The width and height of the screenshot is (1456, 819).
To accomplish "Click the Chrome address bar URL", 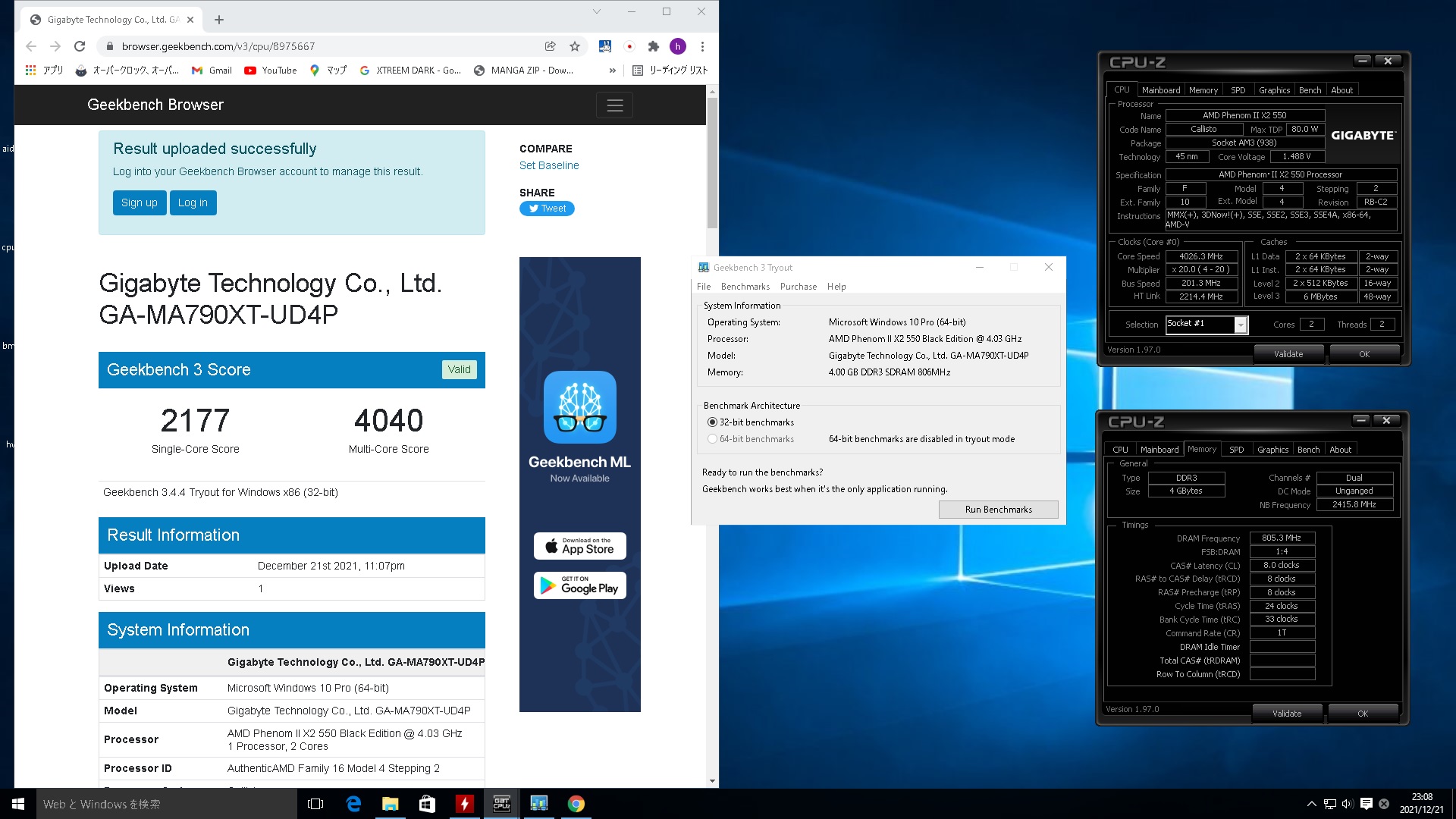I will pyautogui.click(x=218, y=46).
